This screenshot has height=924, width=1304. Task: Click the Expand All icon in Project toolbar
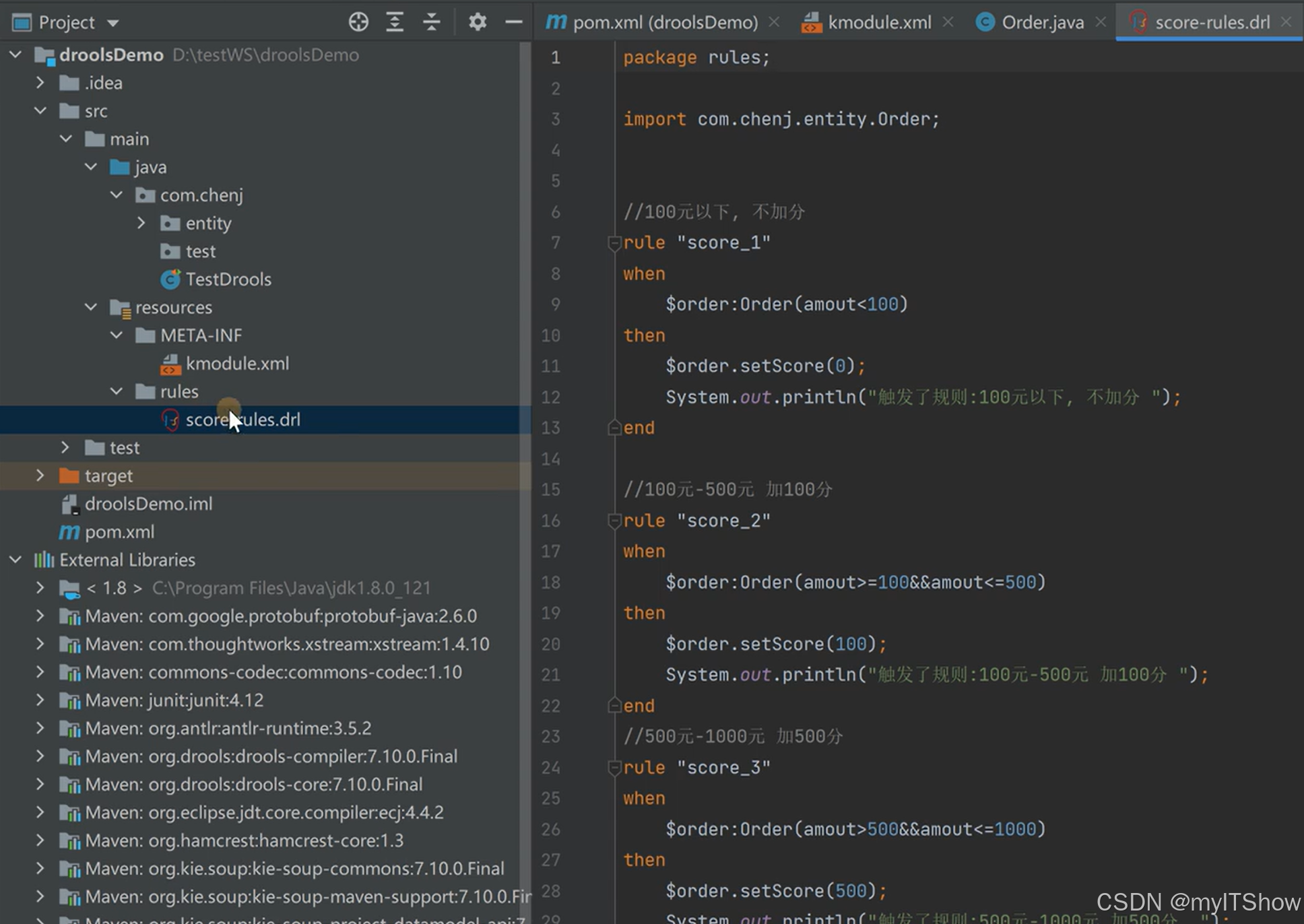(395, 22)
